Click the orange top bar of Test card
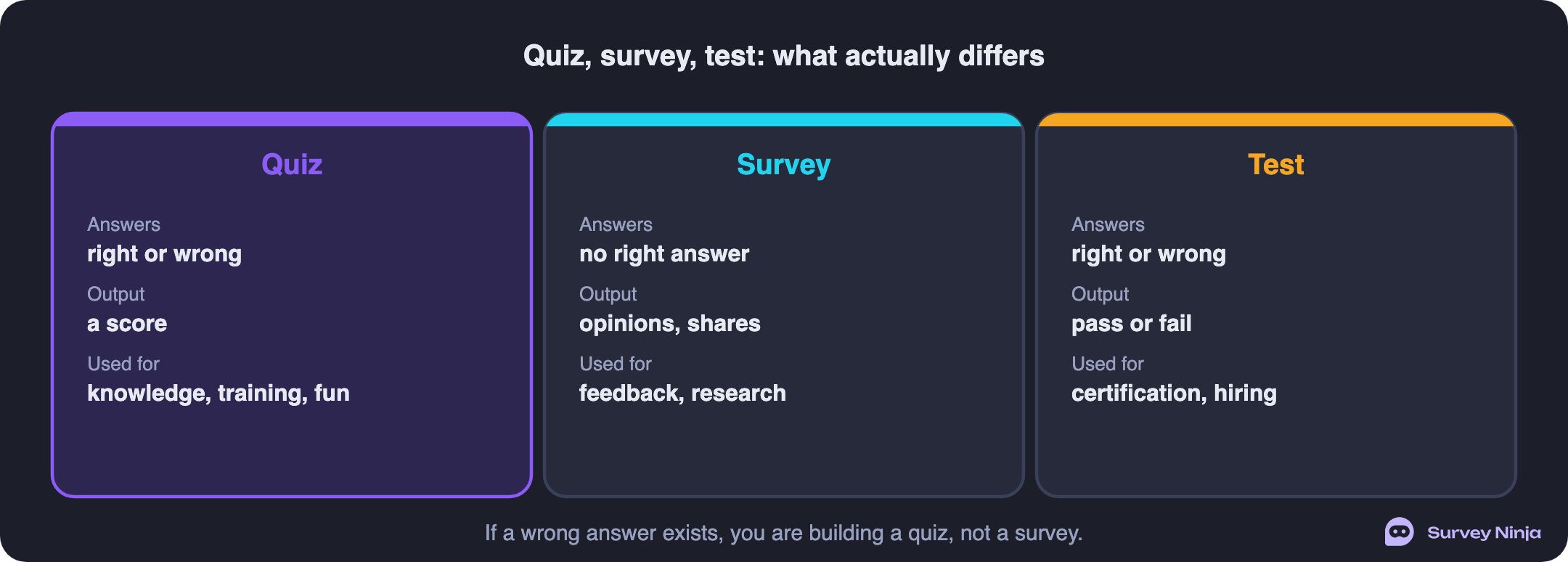1568x562 pixels. (x=1276, y=119)
